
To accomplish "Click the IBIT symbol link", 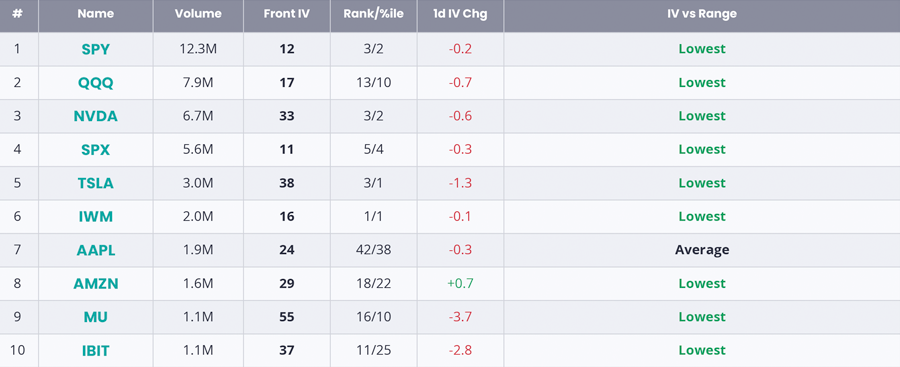I will tap(95, 350).
